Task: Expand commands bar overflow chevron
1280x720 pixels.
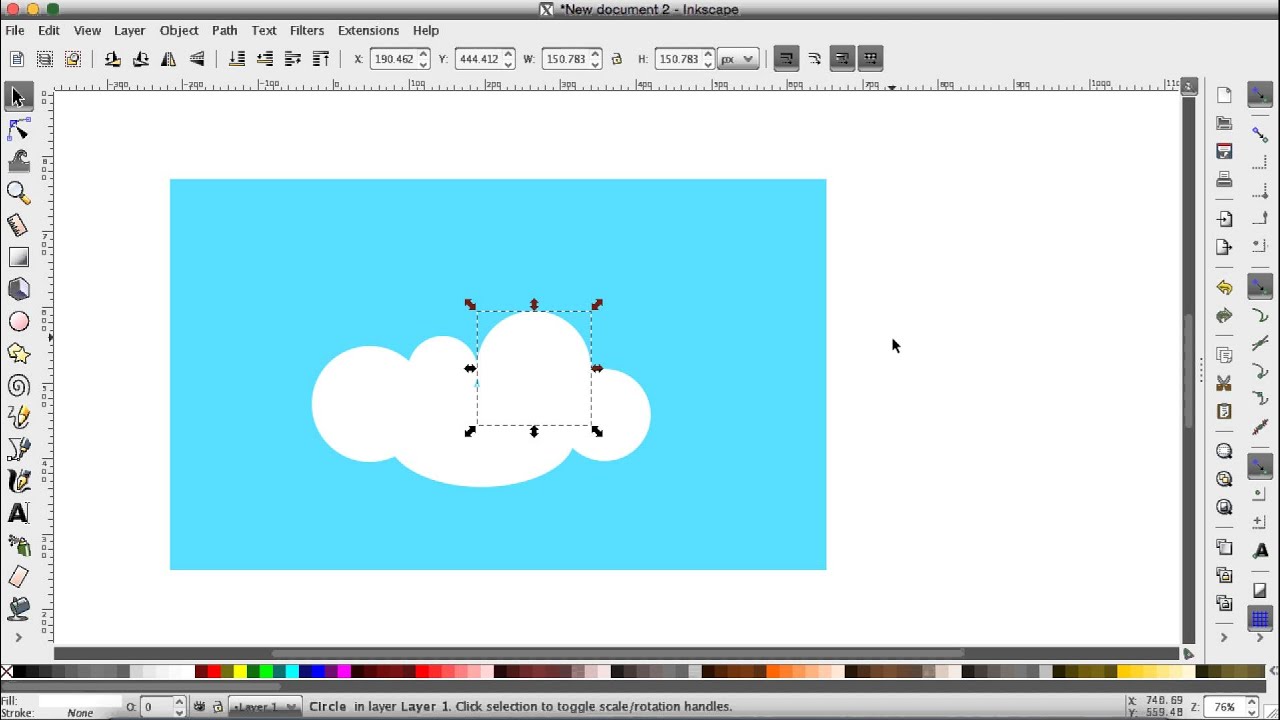Action: (1224, 637)
